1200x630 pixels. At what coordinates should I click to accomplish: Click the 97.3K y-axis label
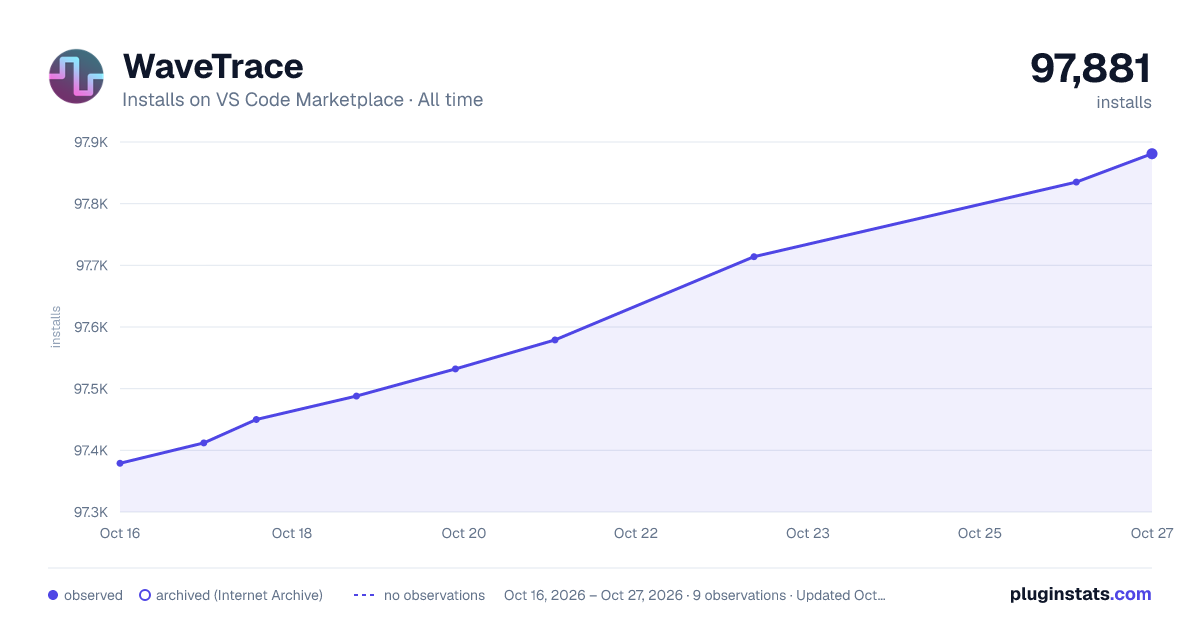pyautogui.click(x=91, y=512)
